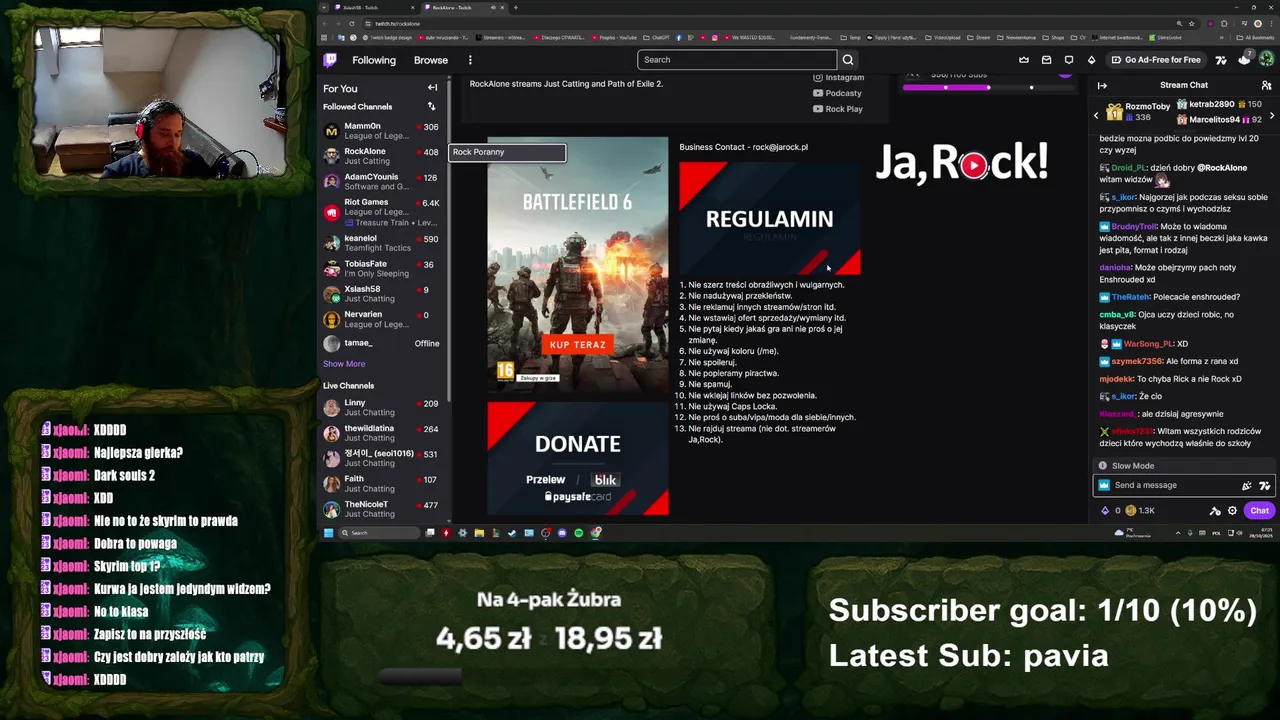This screenshot has width=1280, height=720.
Task: Click the Twitch search magnifier button
Action: 848,59
